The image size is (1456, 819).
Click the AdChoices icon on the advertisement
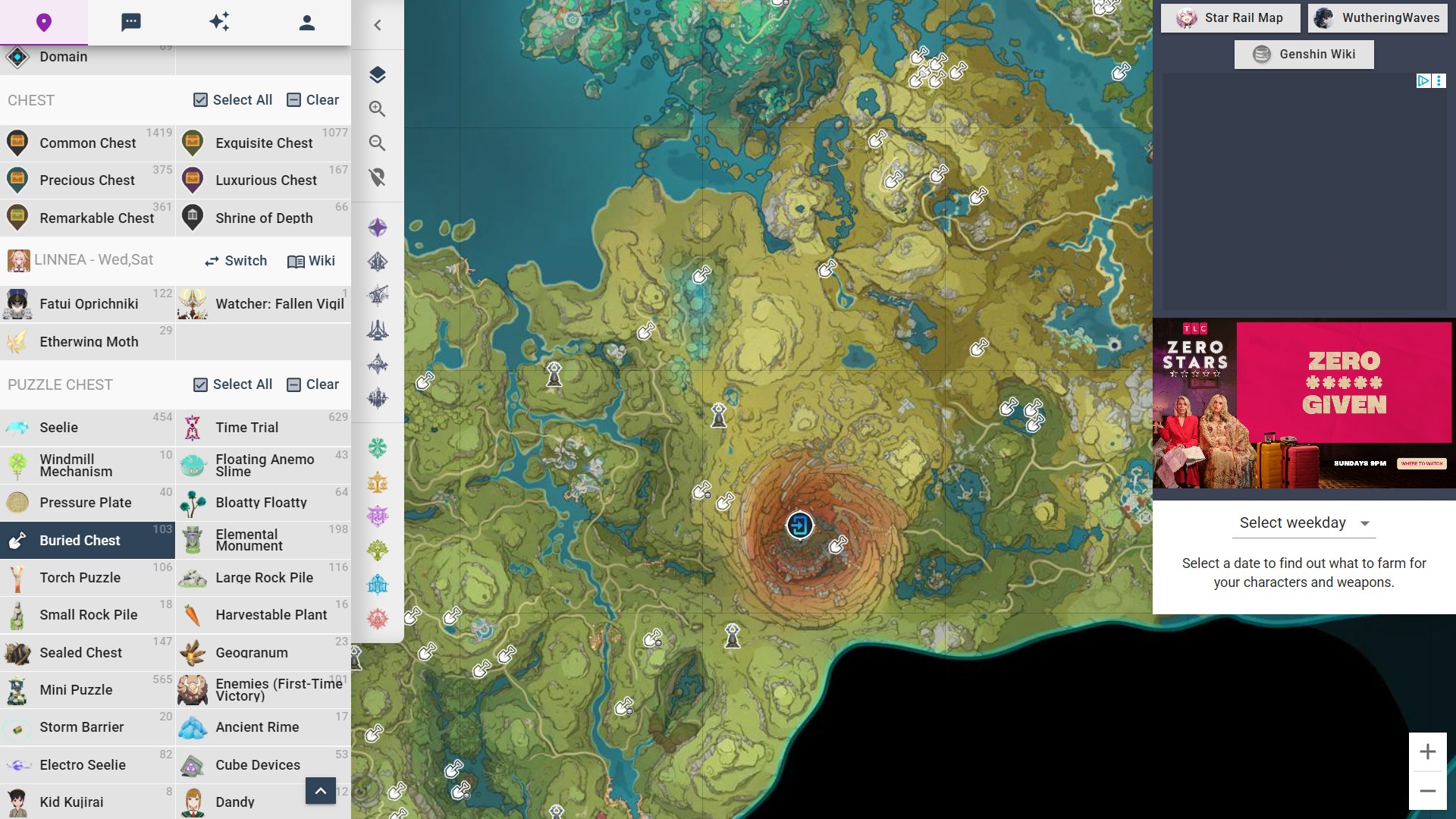click(x=1423, y=80)
